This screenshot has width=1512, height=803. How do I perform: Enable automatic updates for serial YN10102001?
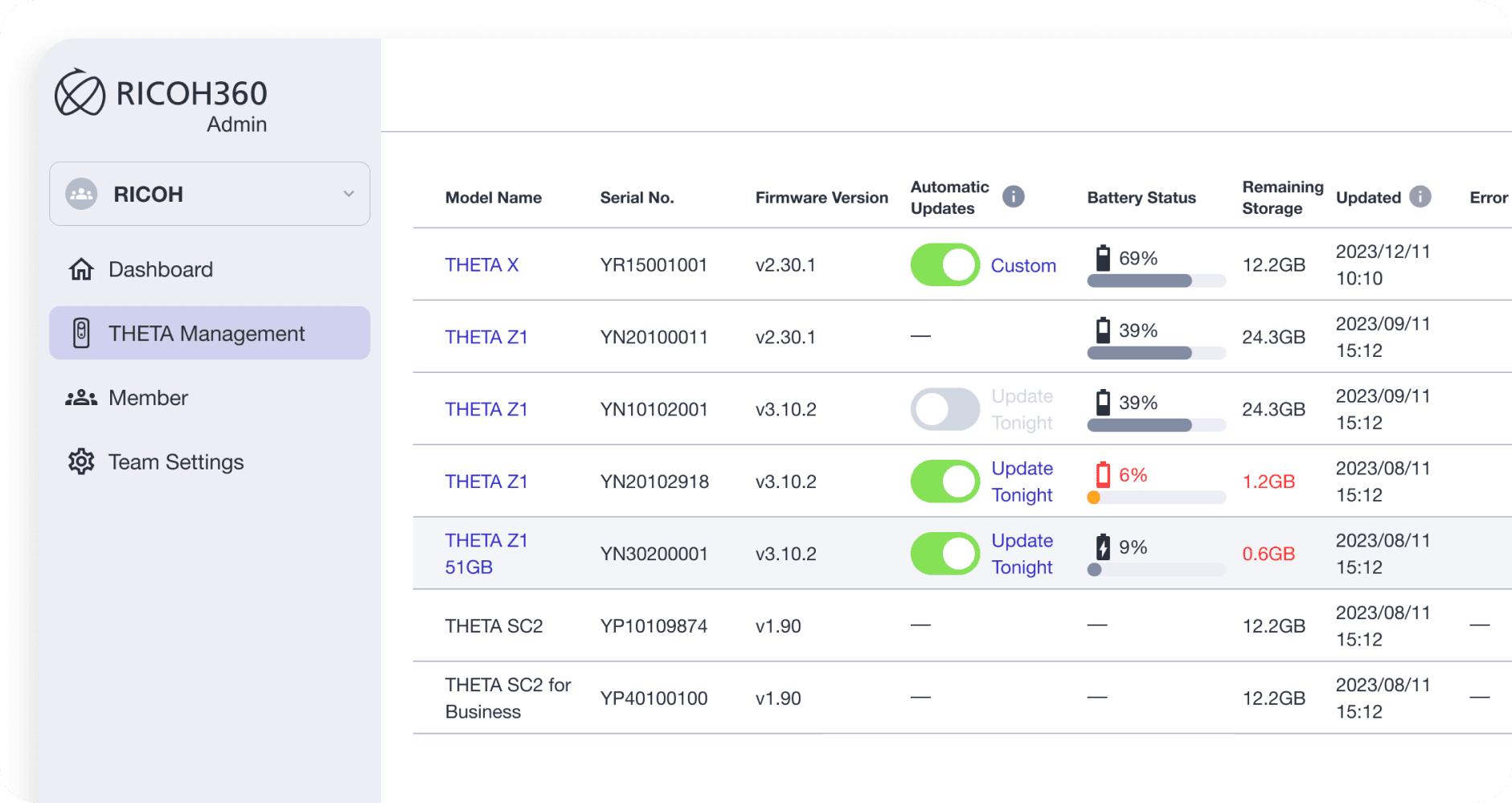[x=944, y=409]
